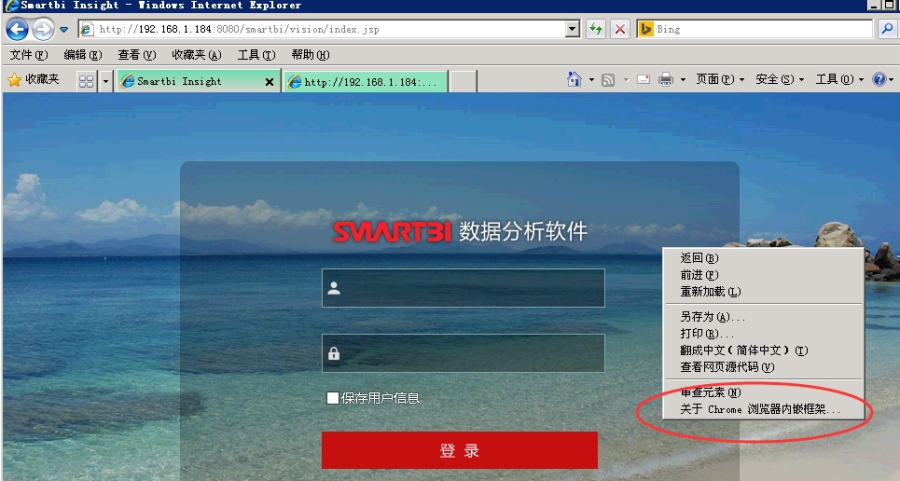This screenshot has height=481, width=900.
Task: Open the 工具(O) command bar menu
Action: click(x=839, y=80)
